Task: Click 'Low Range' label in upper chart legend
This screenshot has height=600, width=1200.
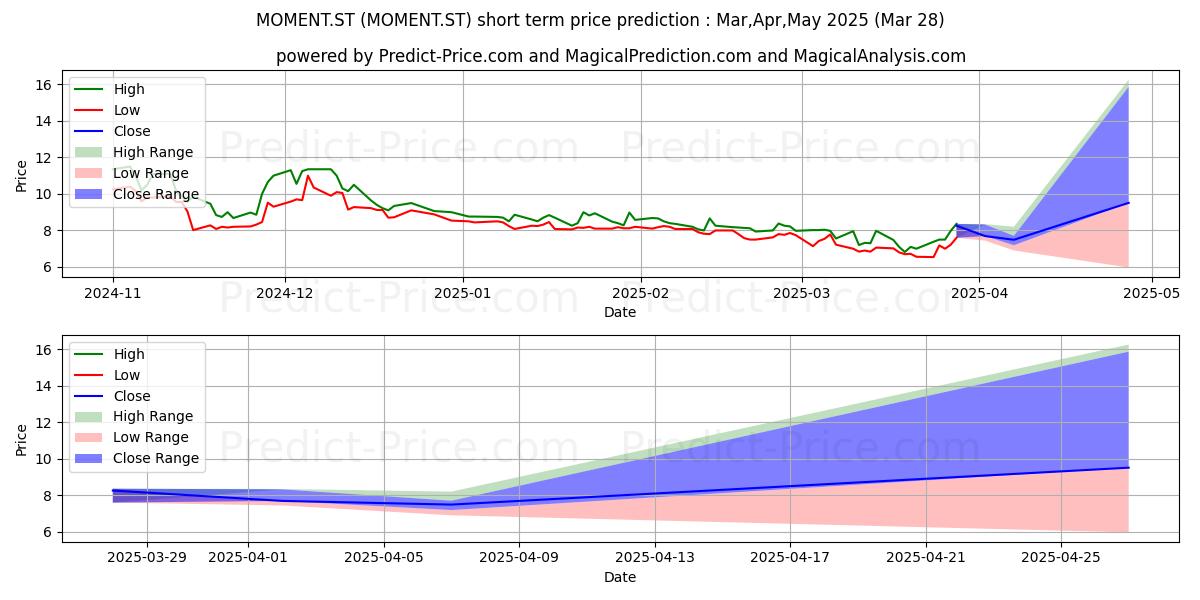Action: point(151,173)
